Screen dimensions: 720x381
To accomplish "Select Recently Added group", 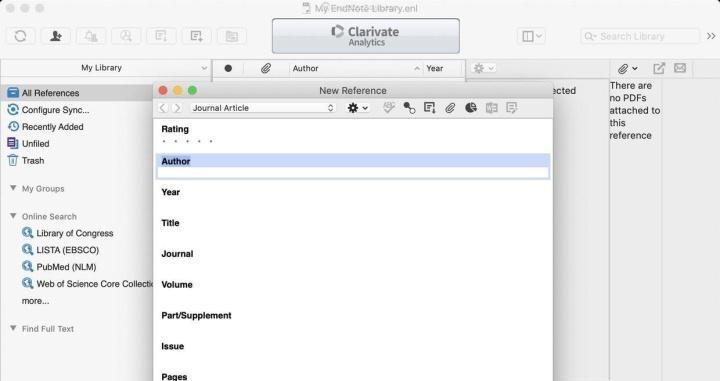I will pyautogui.click(x=52, y=127).
